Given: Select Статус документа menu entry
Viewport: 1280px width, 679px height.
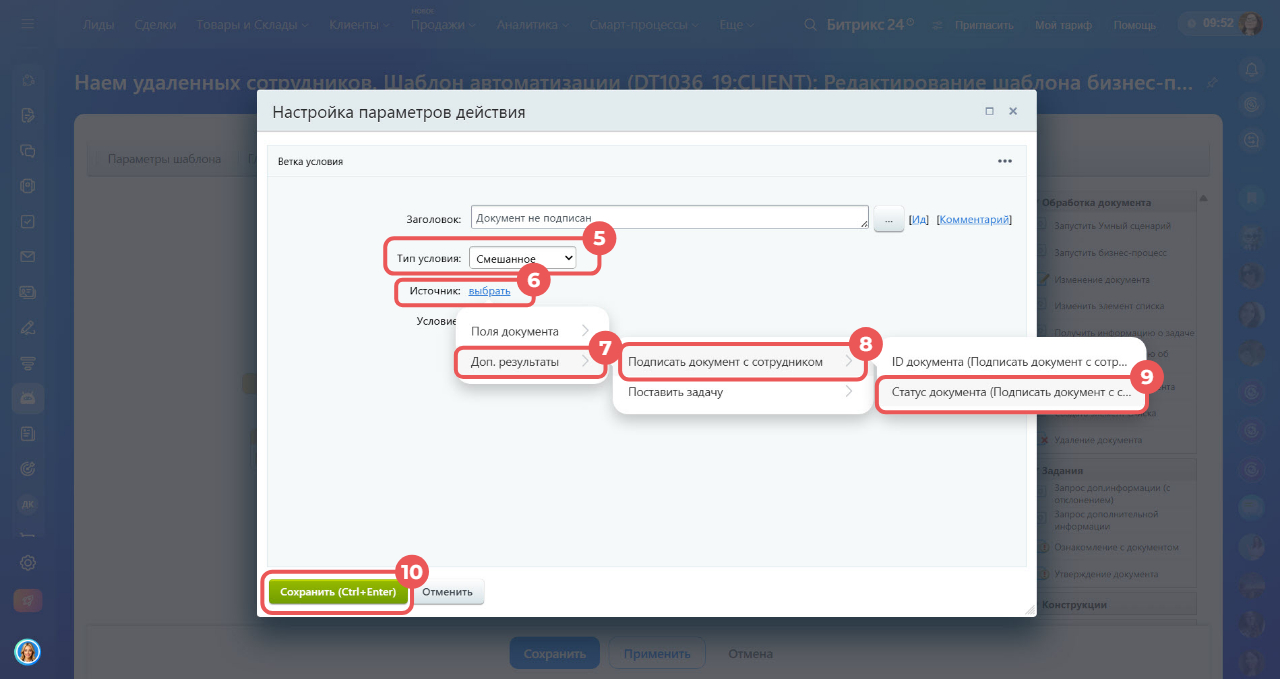Looking at the screenshot, I should click(x=1012, y=393).
